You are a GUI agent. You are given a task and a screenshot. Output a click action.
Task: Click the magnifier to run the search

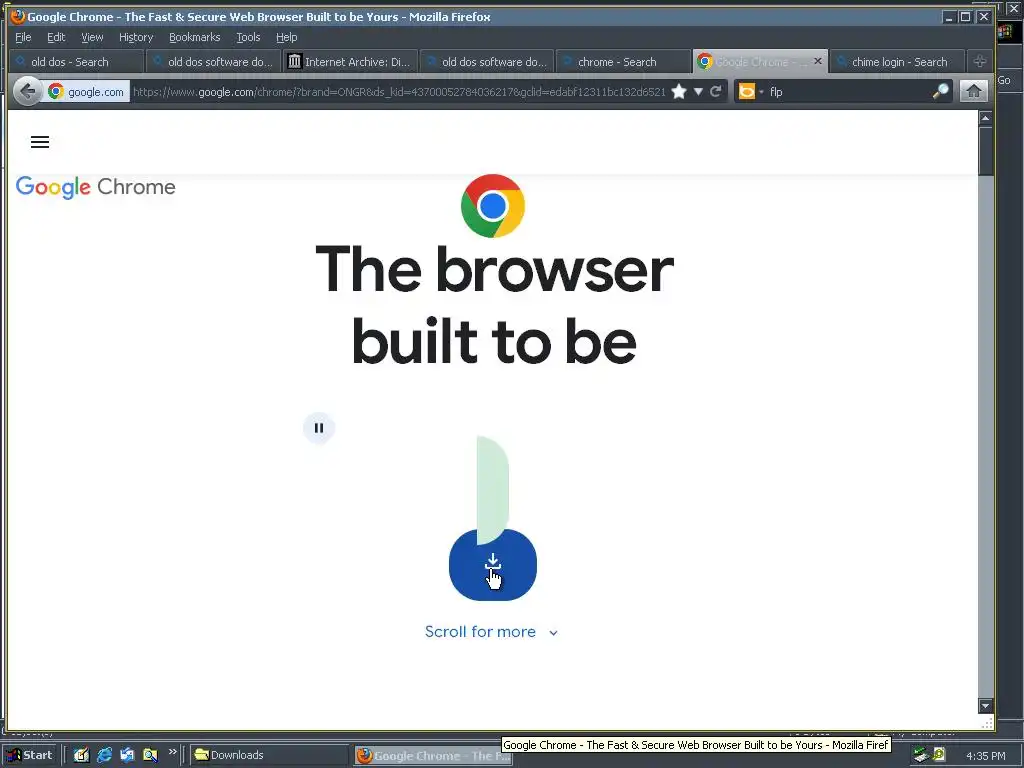click(940, 91)
